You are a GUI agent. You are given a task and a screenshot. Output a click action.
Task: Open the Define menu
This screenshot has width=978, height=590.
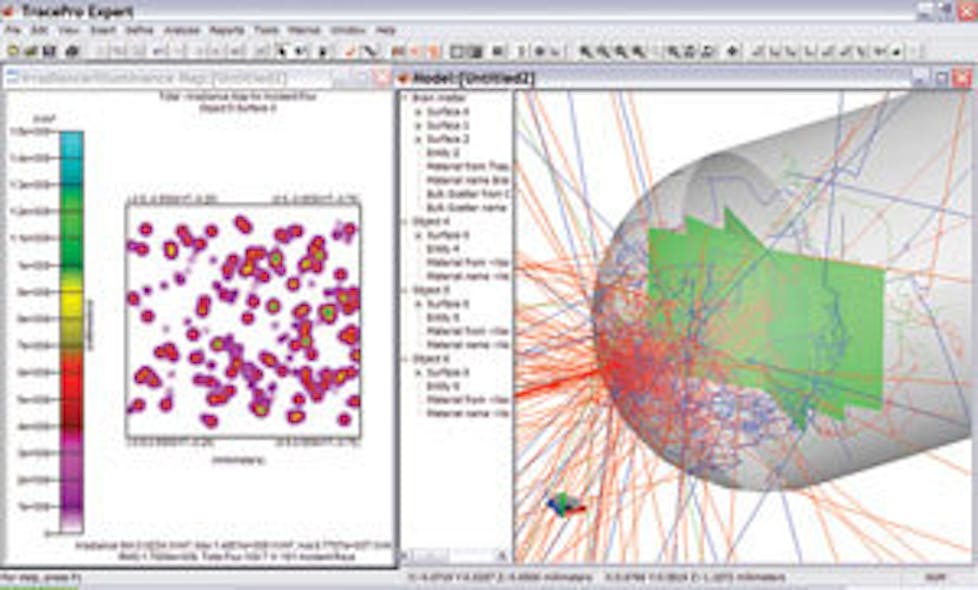tap(140, 30)
